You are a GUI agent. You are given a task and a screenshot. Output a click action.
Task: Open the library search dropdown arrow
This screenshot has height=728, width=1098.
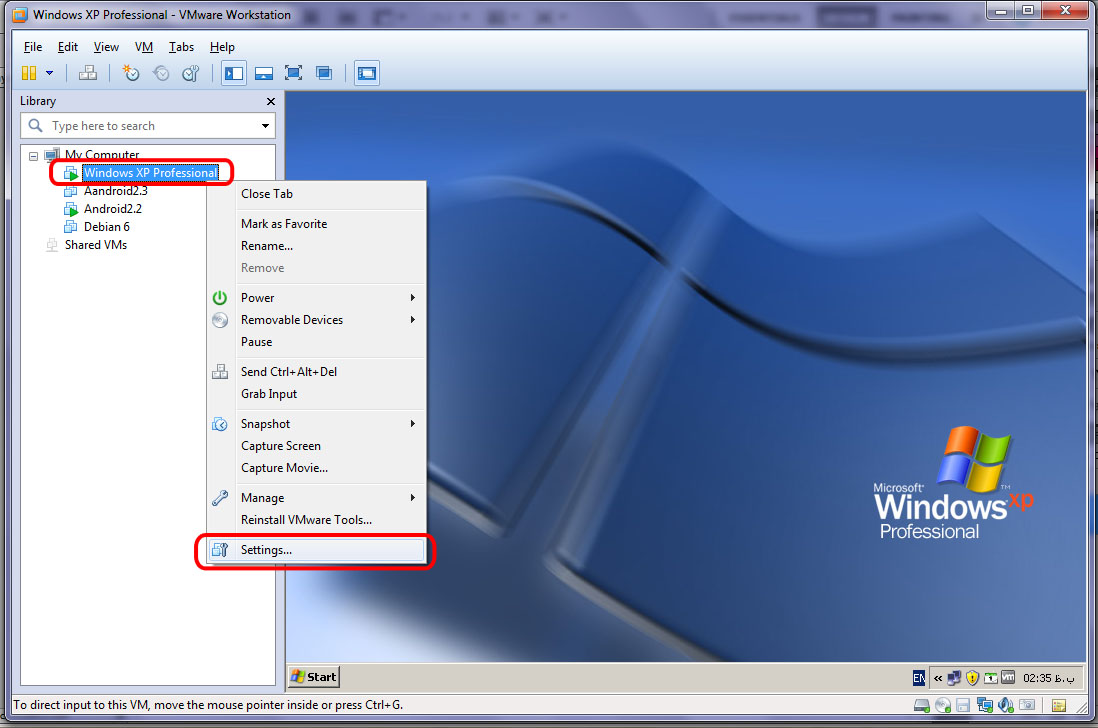266,126
